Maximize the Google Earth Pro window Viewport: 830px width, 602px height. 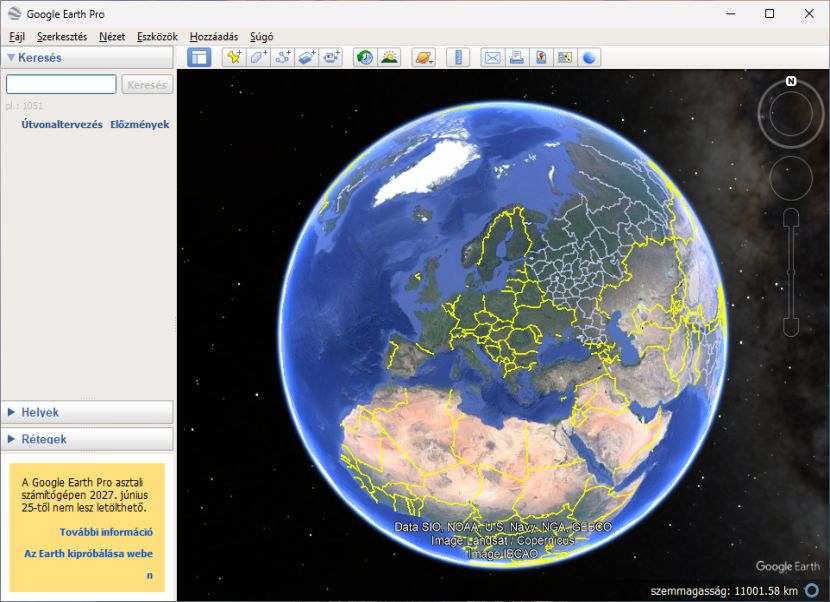pos(770,14)
